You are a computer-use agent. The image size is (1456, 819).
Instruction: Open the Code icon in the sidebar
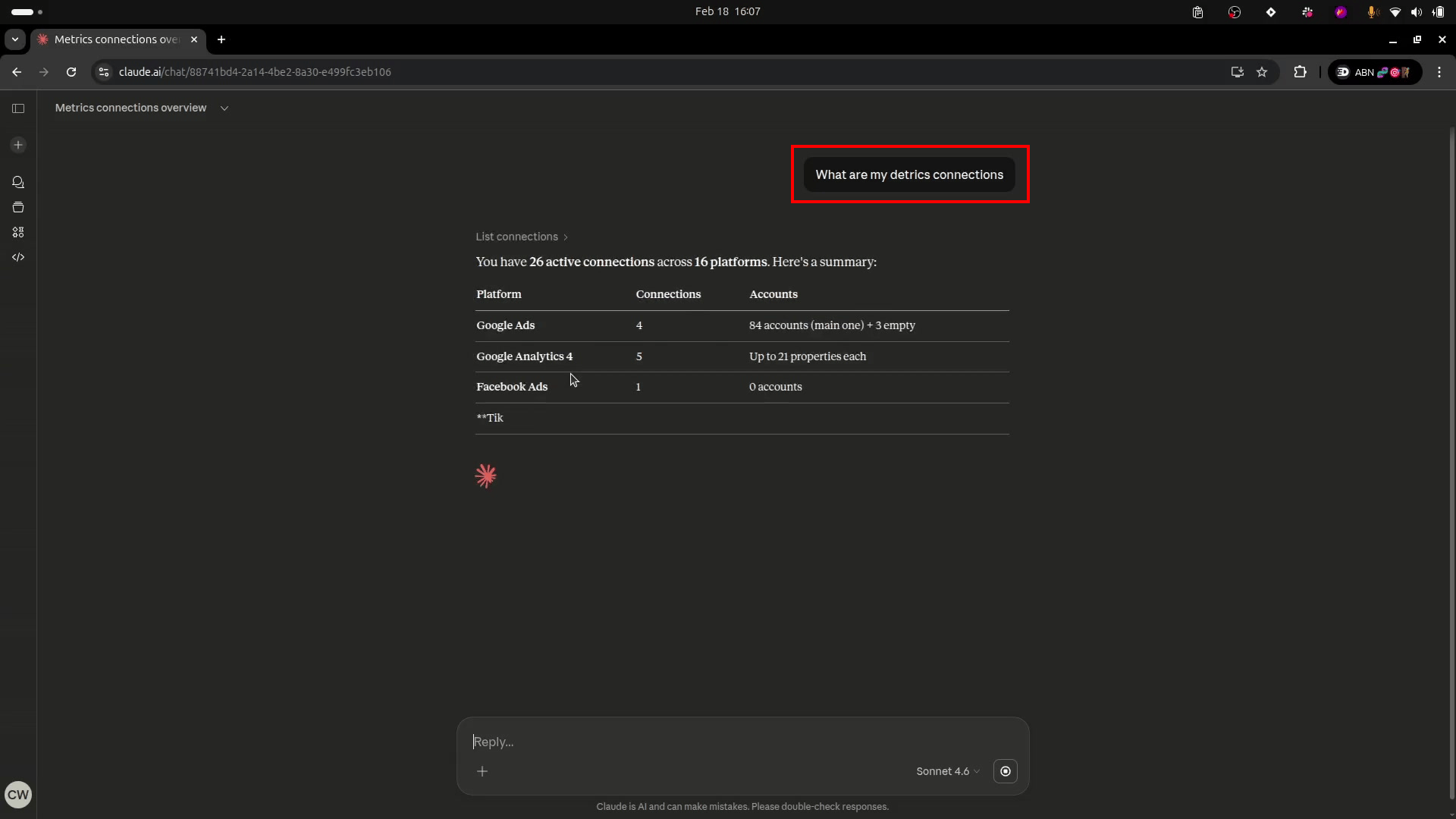pos(18,257)
